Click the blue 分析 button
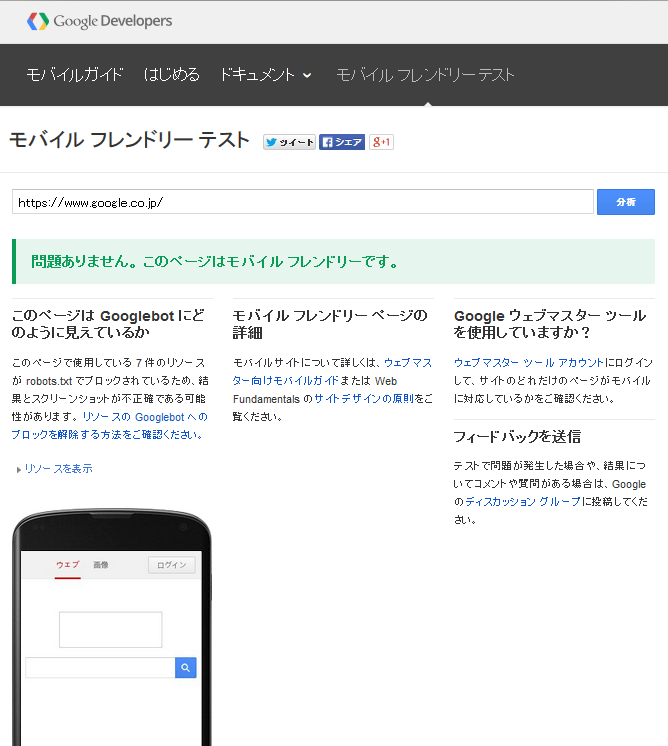668x746 pixels. click(x=626, y=202)
